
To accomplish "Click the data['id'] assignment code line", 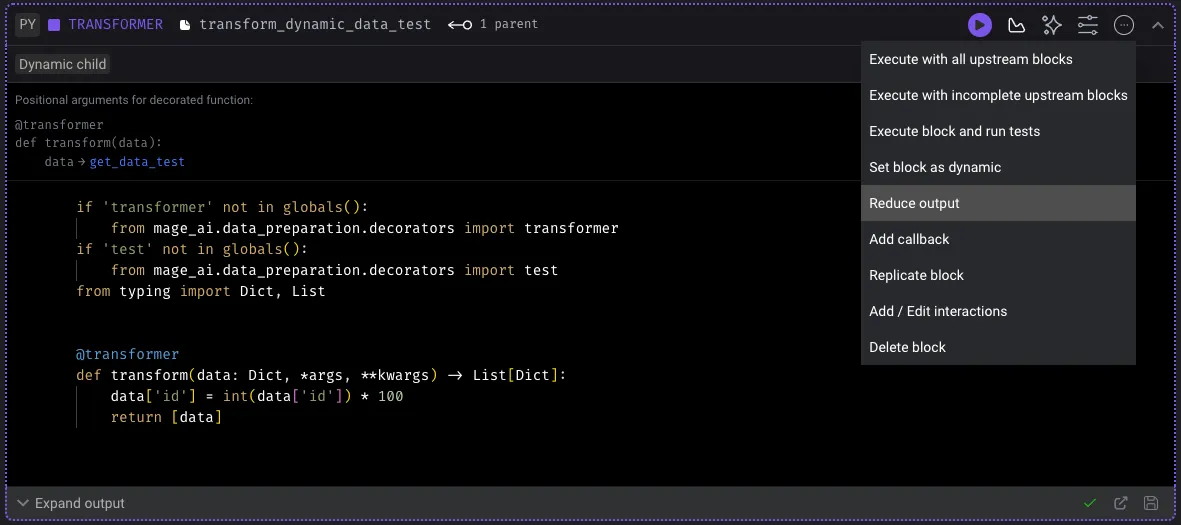I will [x=257, y=396].
